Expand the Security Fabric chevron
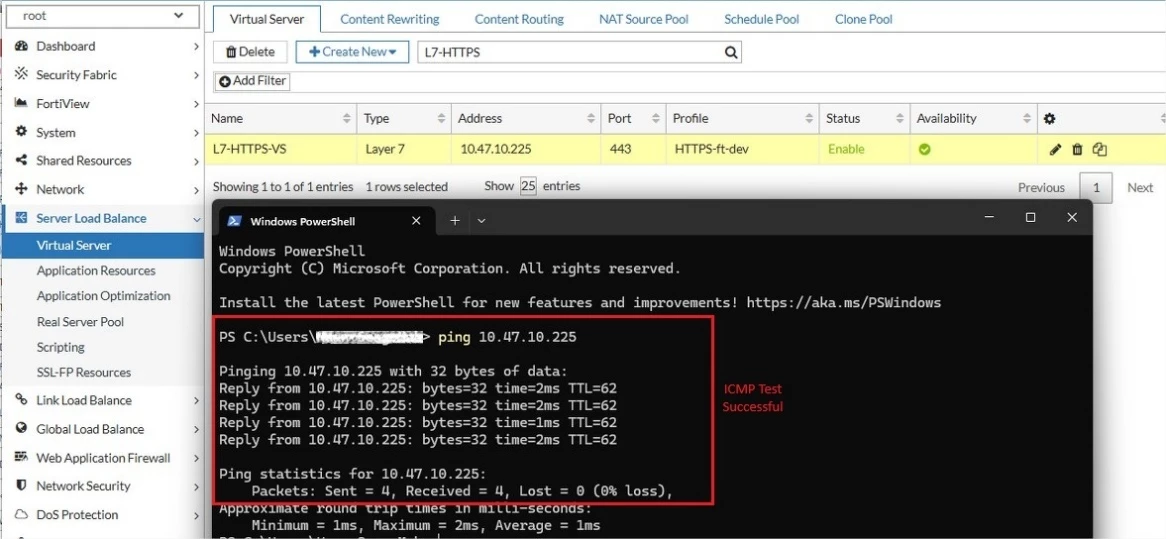Viewport: 1166px width, 539px height. pos(196,74)
